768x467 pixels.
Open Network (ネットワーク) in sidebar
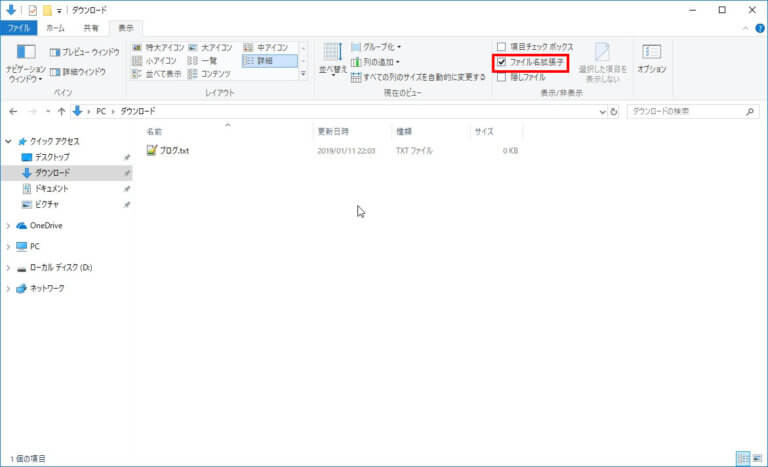click(x=47, y=289)
